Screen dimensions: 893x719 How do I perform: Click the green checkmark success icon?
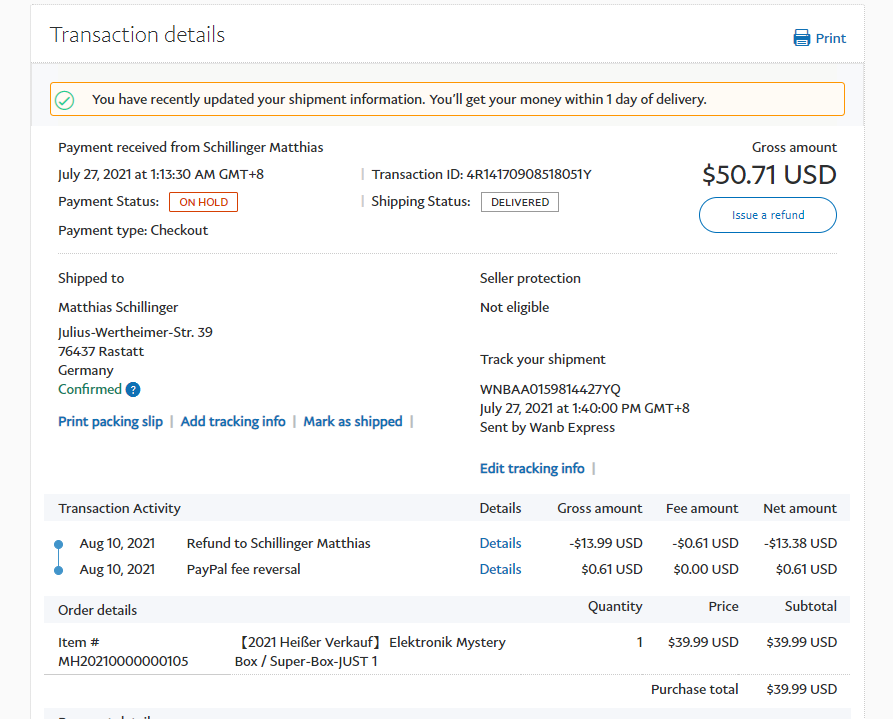pyautogui.click(x=65, y=100)
